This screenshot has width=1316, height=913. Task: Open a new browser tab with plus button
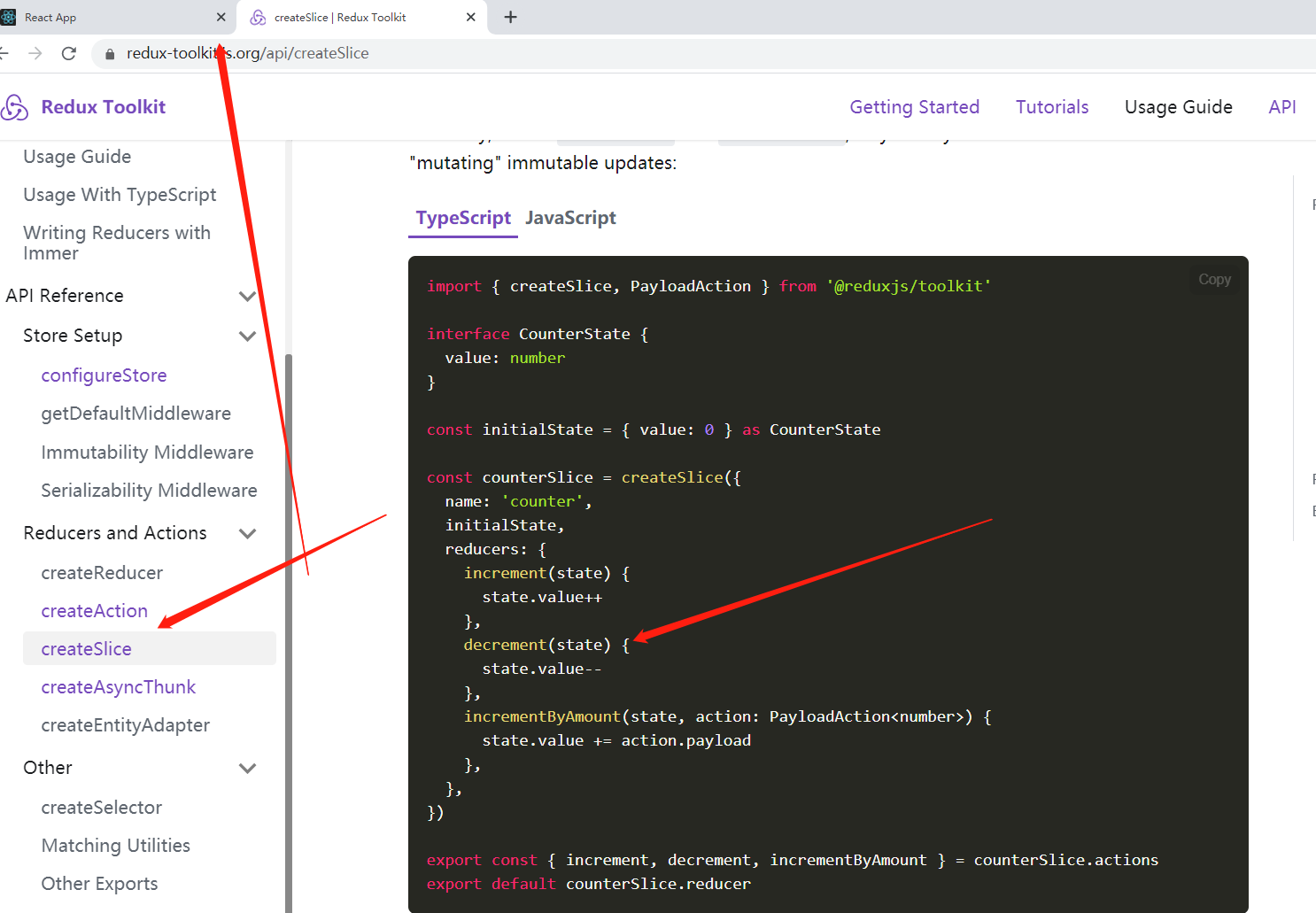[x=511, y=17]
